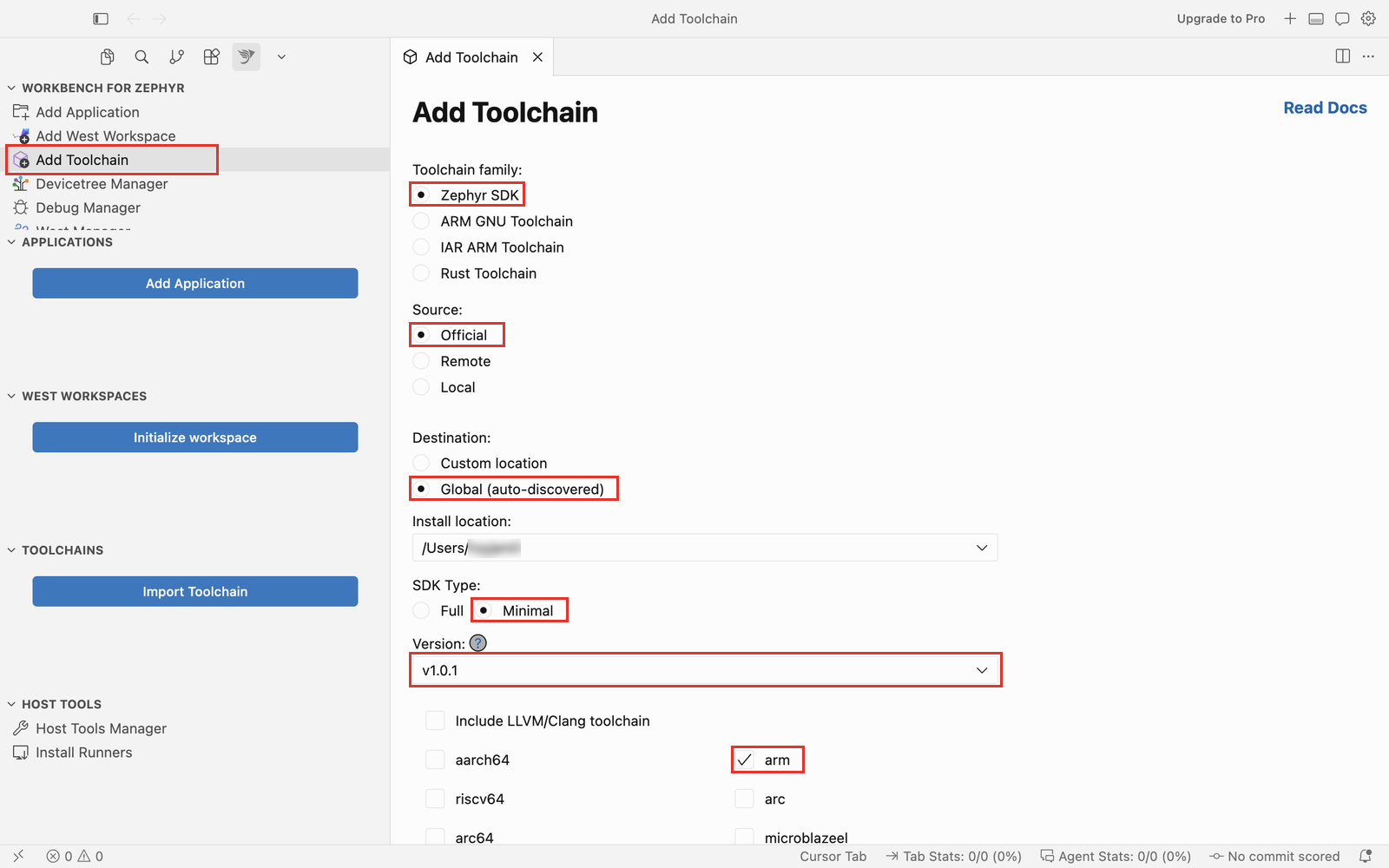This screenshot has height=868, width=1389.
Task: Select the IAR ARM Toolchain option
Action: (x=488, y=247)
